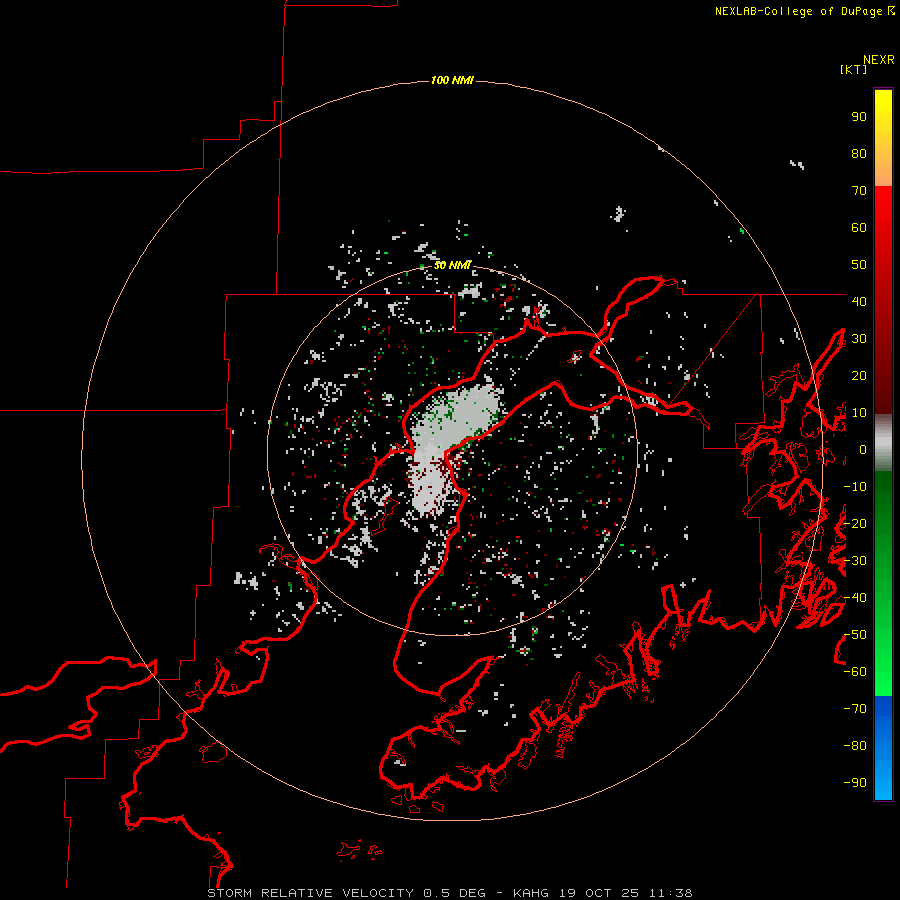
Task: Click the 0 tick label on scale
Action: (863, 449)
